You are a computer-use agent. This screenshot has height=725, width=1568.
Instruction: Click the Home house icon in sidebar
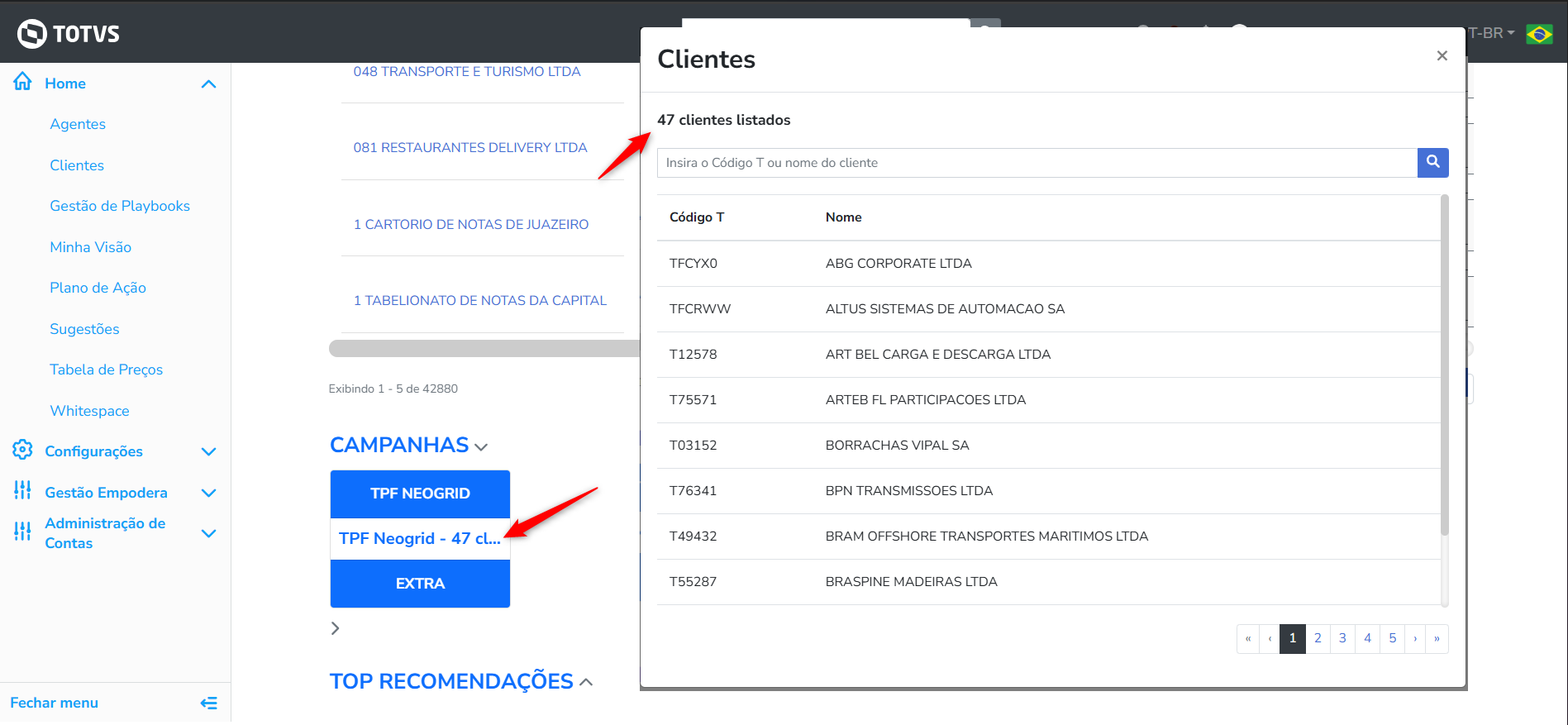[x=22, y=82]
